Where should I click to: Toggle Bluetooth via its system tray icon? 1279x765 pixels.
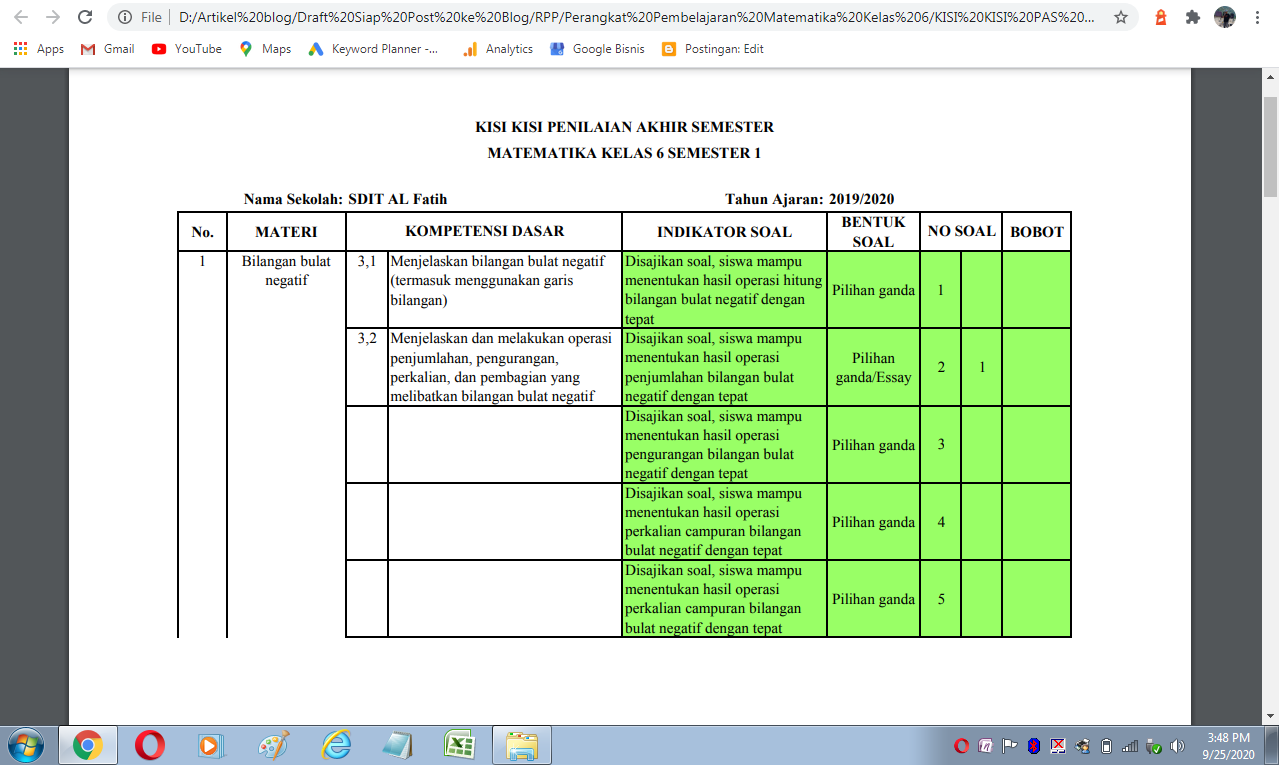pyautogui.click(x=1032, y=745)
